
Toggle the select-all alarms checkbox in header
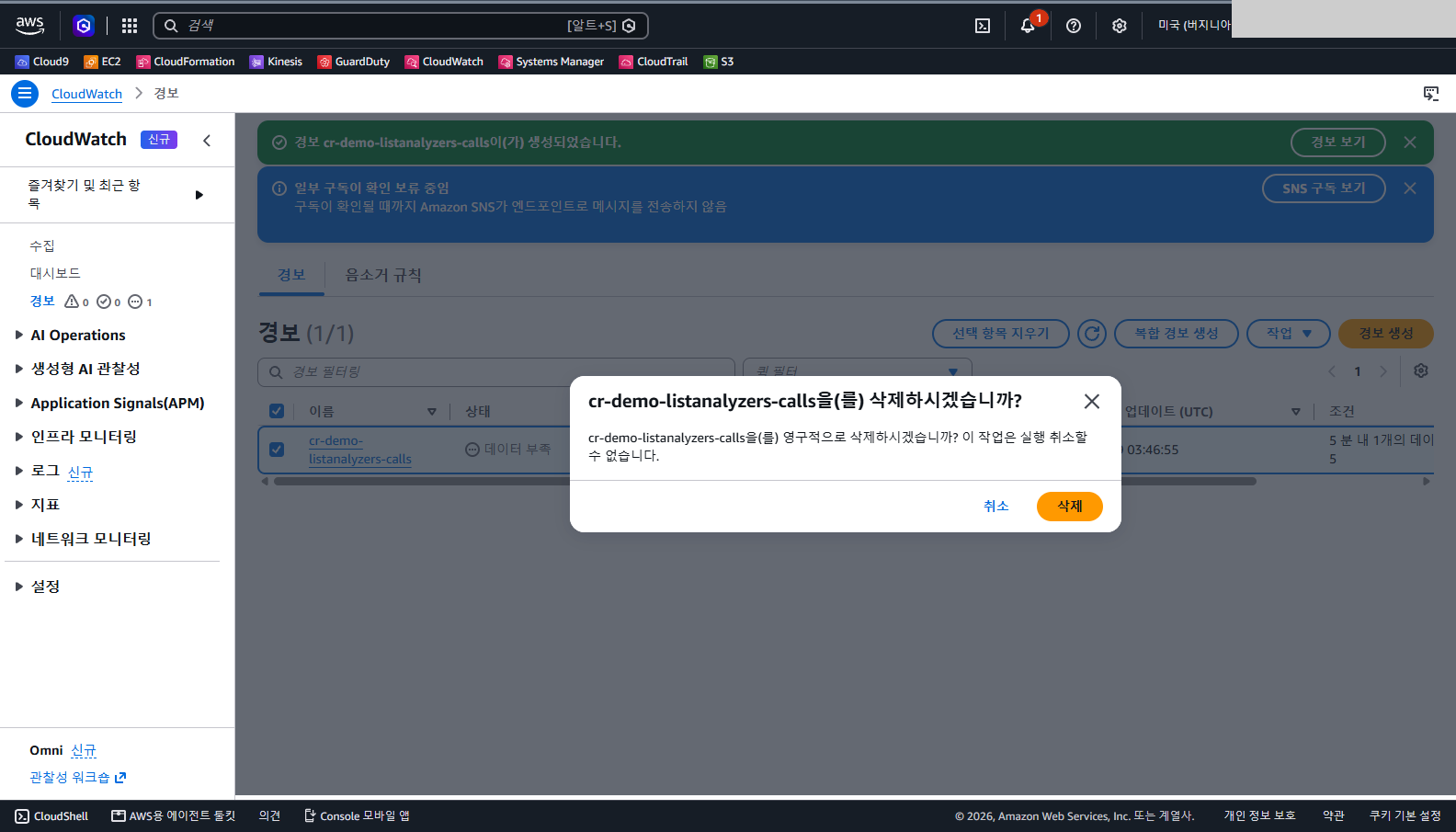click(277, 411)
